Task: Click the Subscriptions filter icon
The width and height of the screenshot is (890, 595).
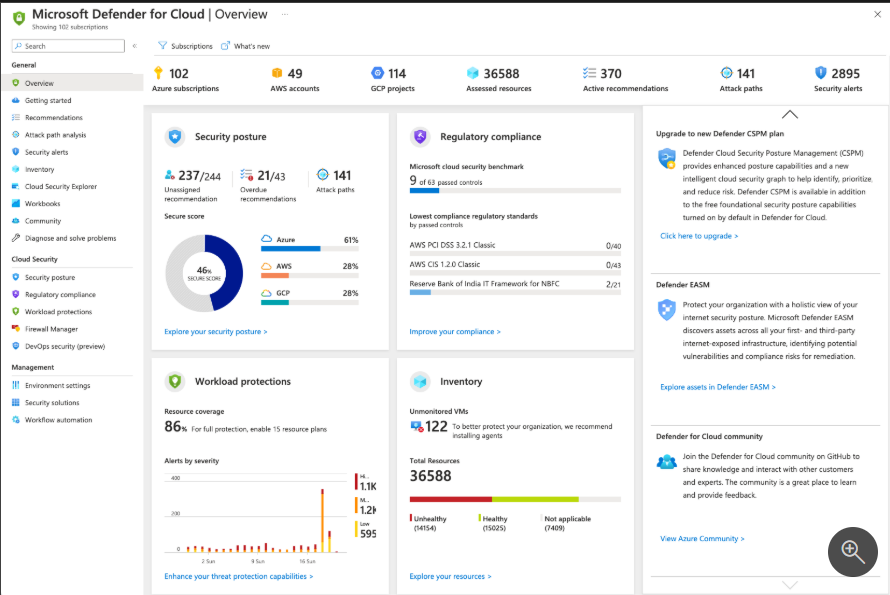Action: (x=163, y=46)
